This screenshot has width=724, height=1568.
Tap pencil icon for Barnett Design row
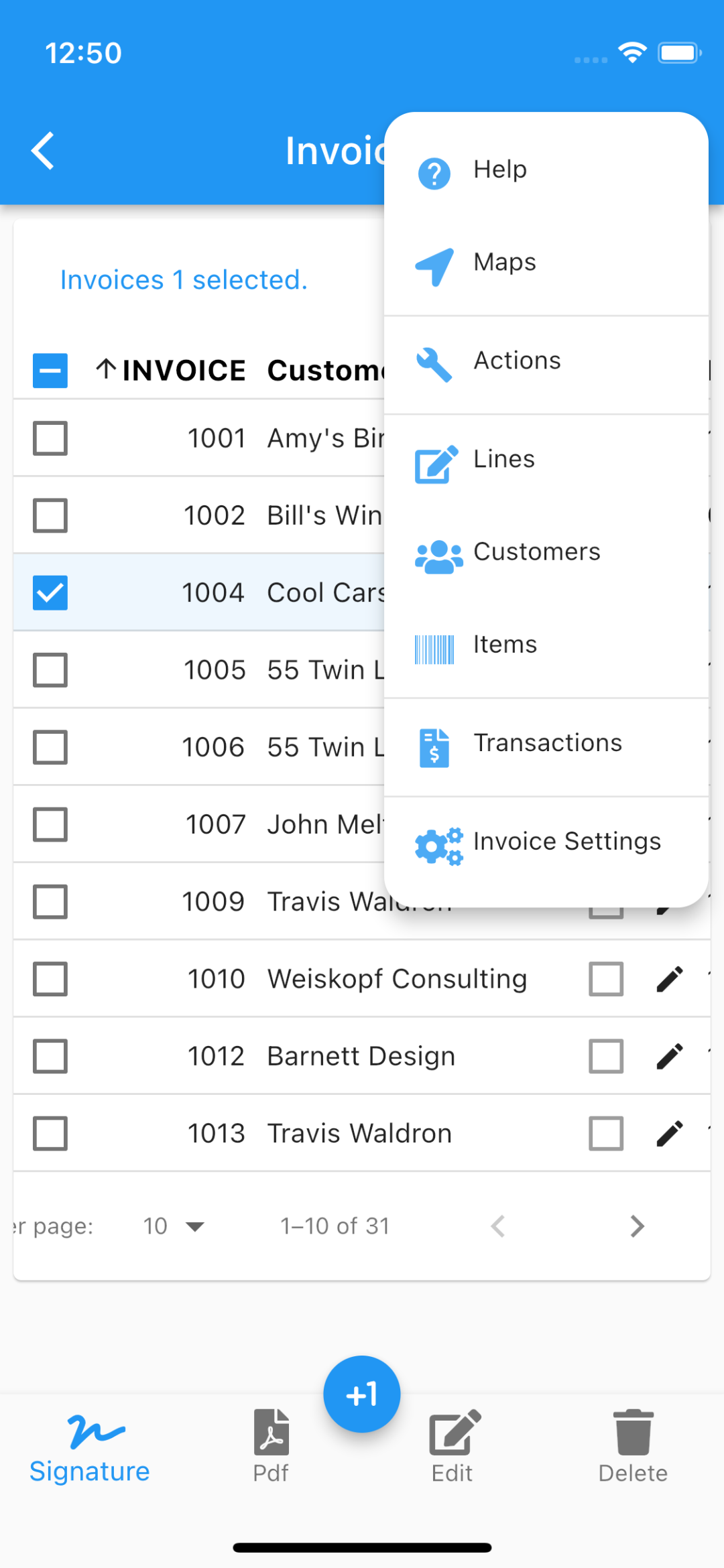(x=669, y=1056)
